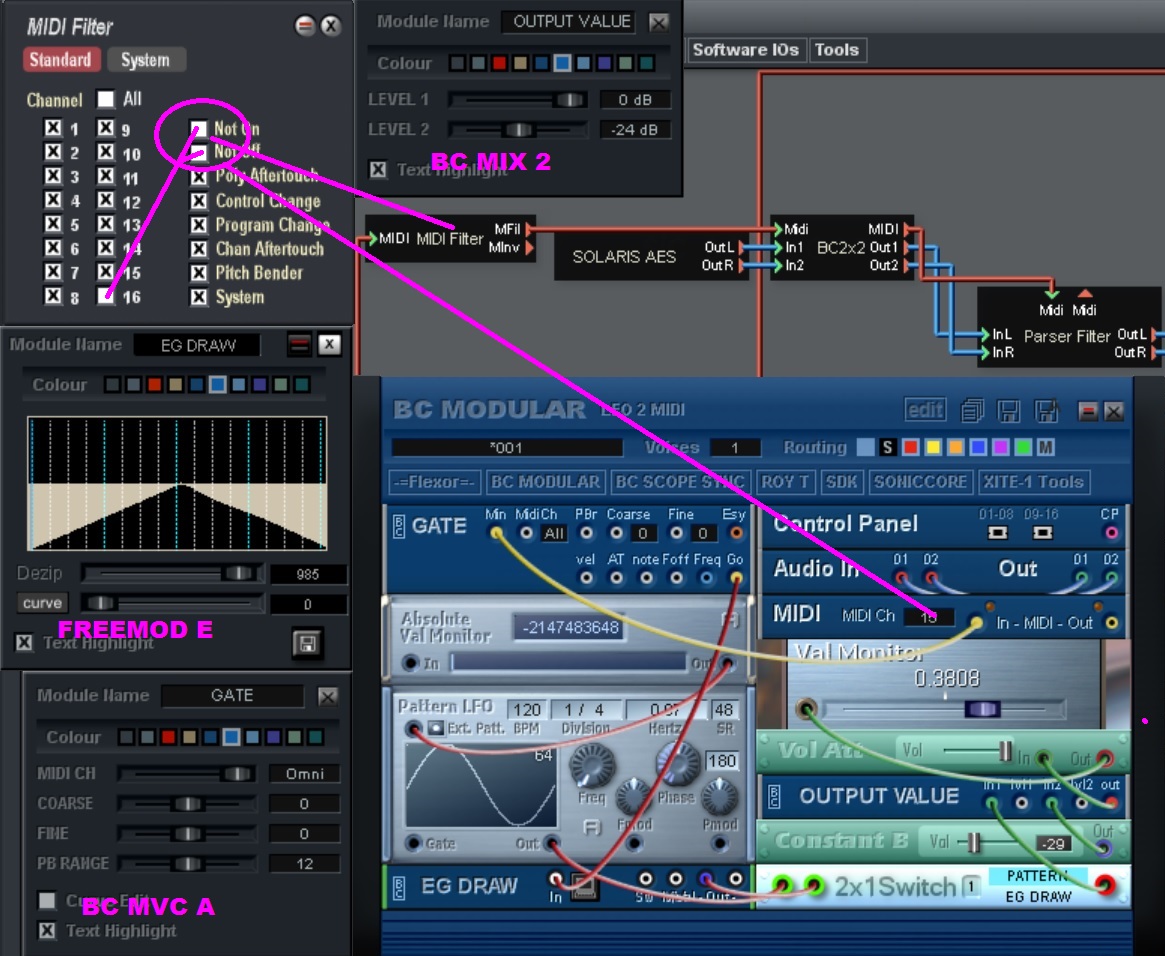Switch to the System tab in MIDI Filter
This screenshot has width=1165, height=956.
pyautogui.click(x=146, y=60)
